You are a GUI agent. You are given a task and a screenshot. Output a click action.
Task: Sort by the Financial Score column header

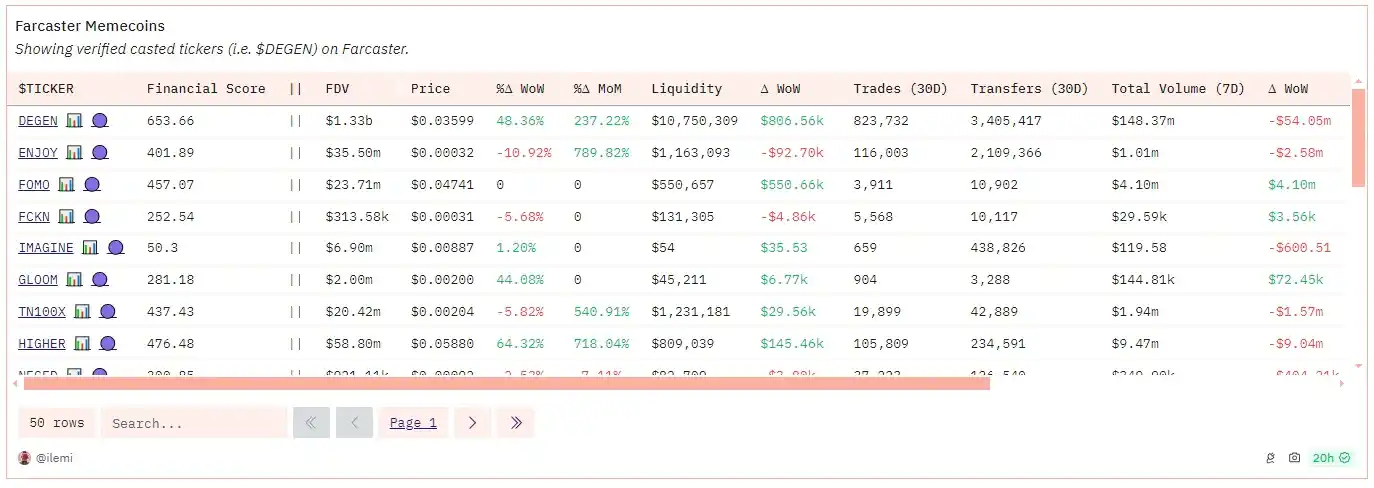206,89
